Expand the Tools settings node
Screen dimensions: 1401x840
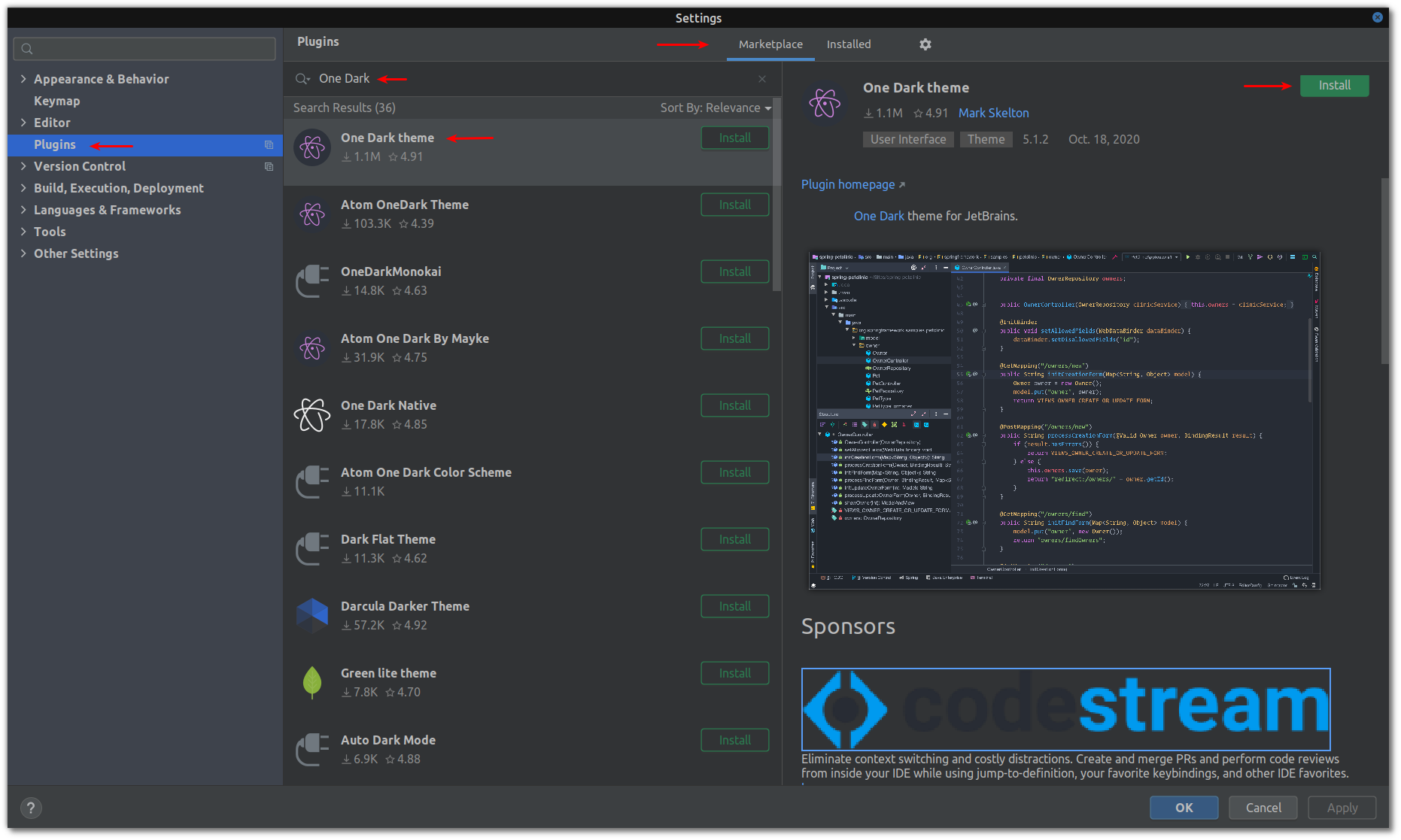coord(23,232)
